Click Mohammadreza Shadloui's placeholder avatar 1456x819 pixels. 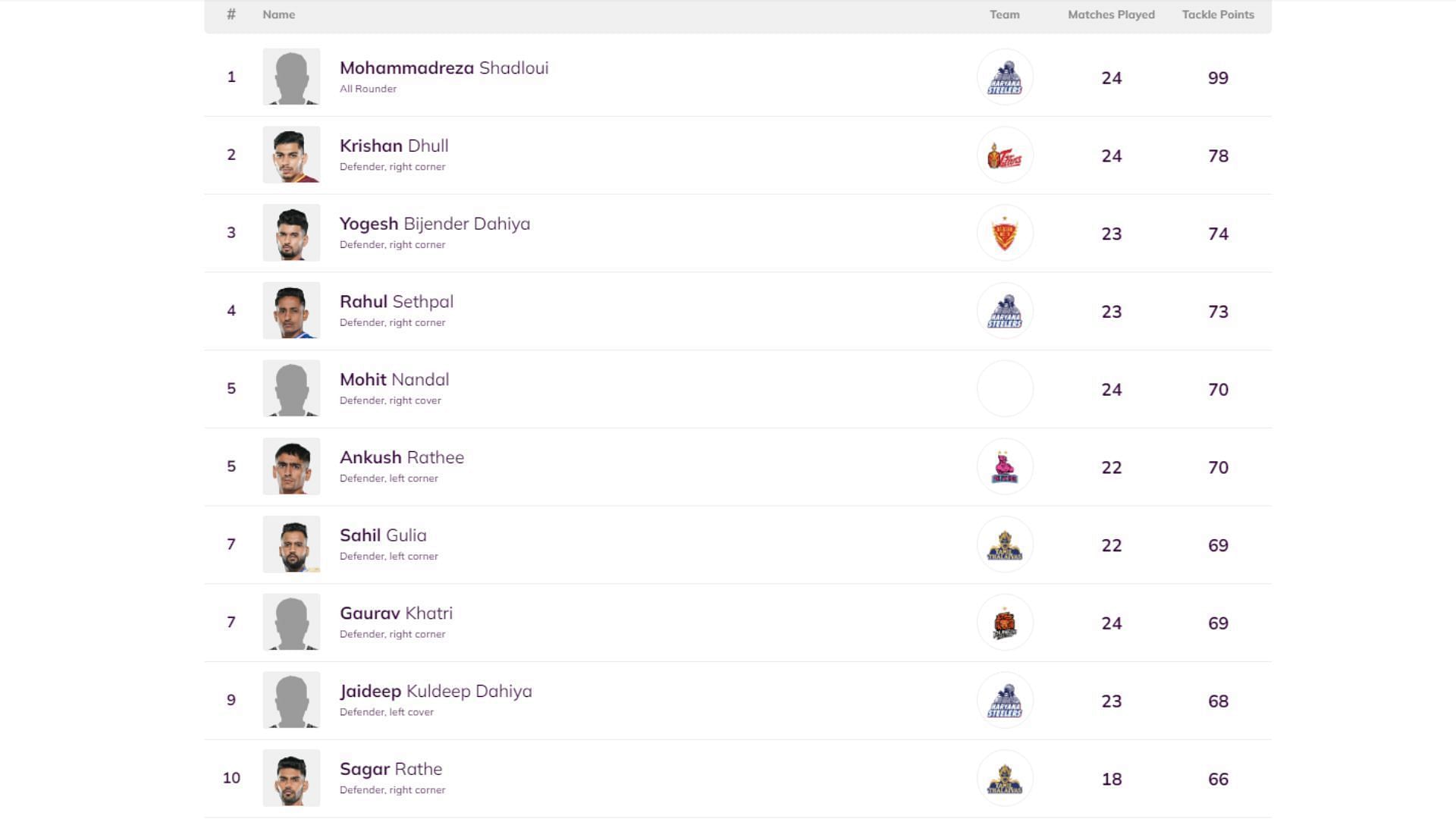291,77
